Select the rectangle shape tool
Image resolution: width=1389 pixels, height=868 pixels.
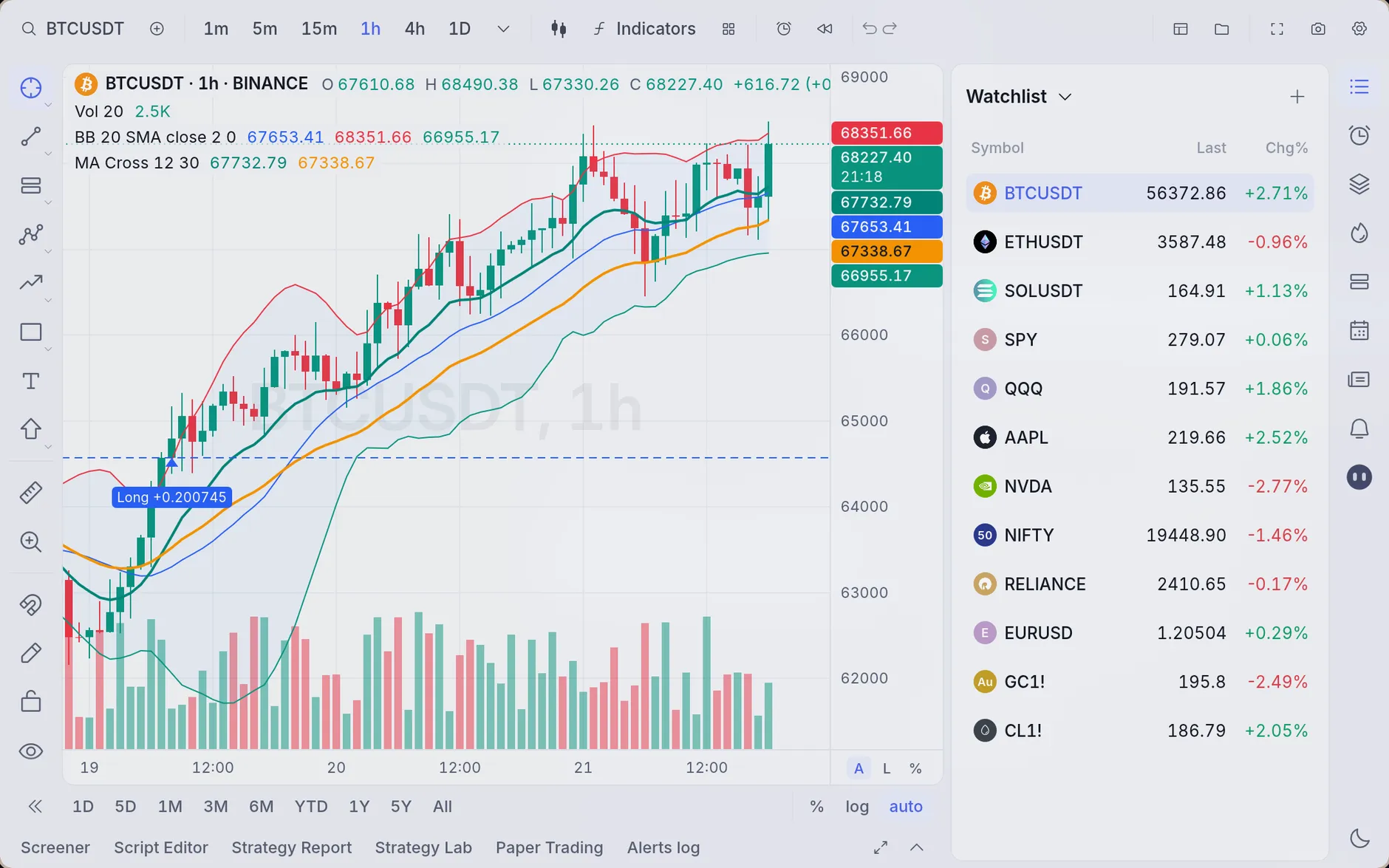(x=30, y=332)
